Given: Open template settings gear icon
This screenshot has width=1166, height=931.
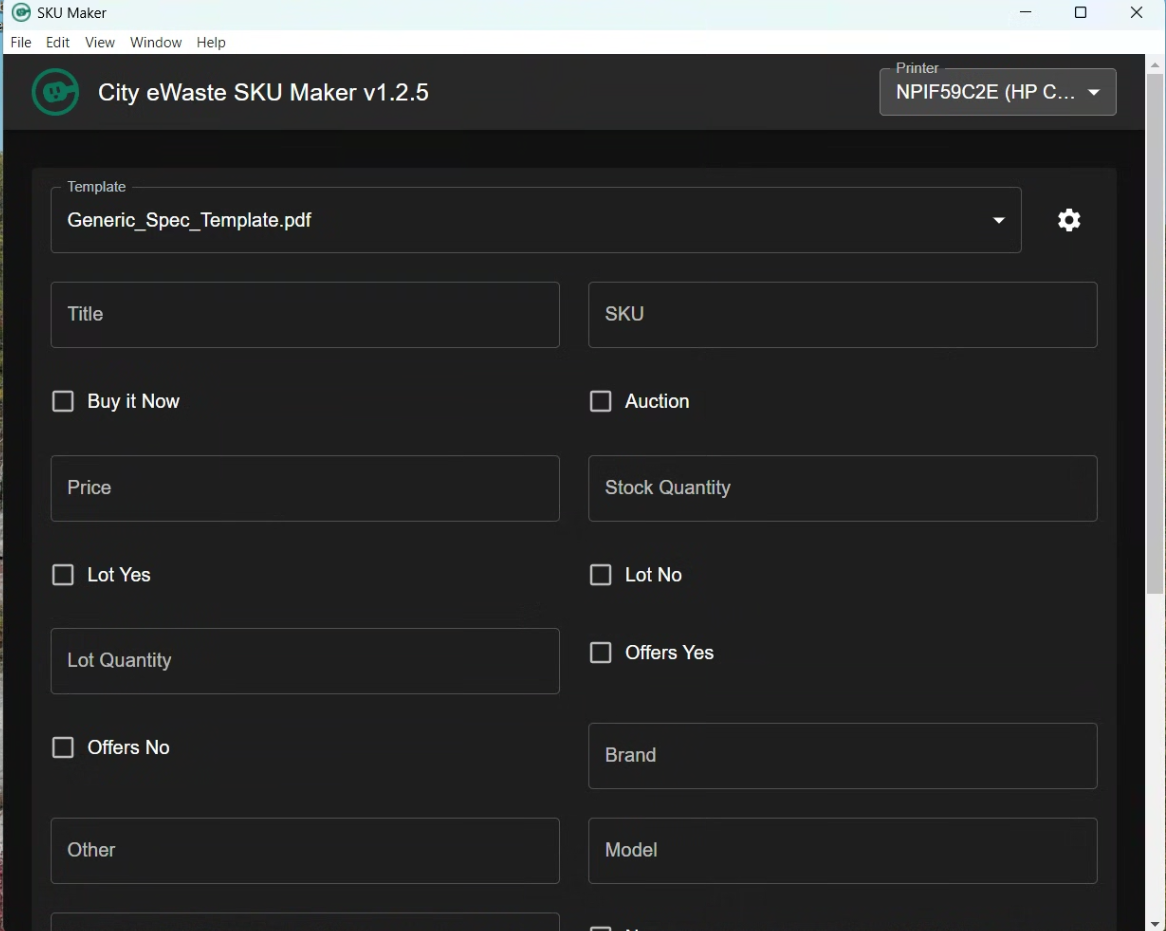Looking at the screenshot, I should (x=1069, y=220).
